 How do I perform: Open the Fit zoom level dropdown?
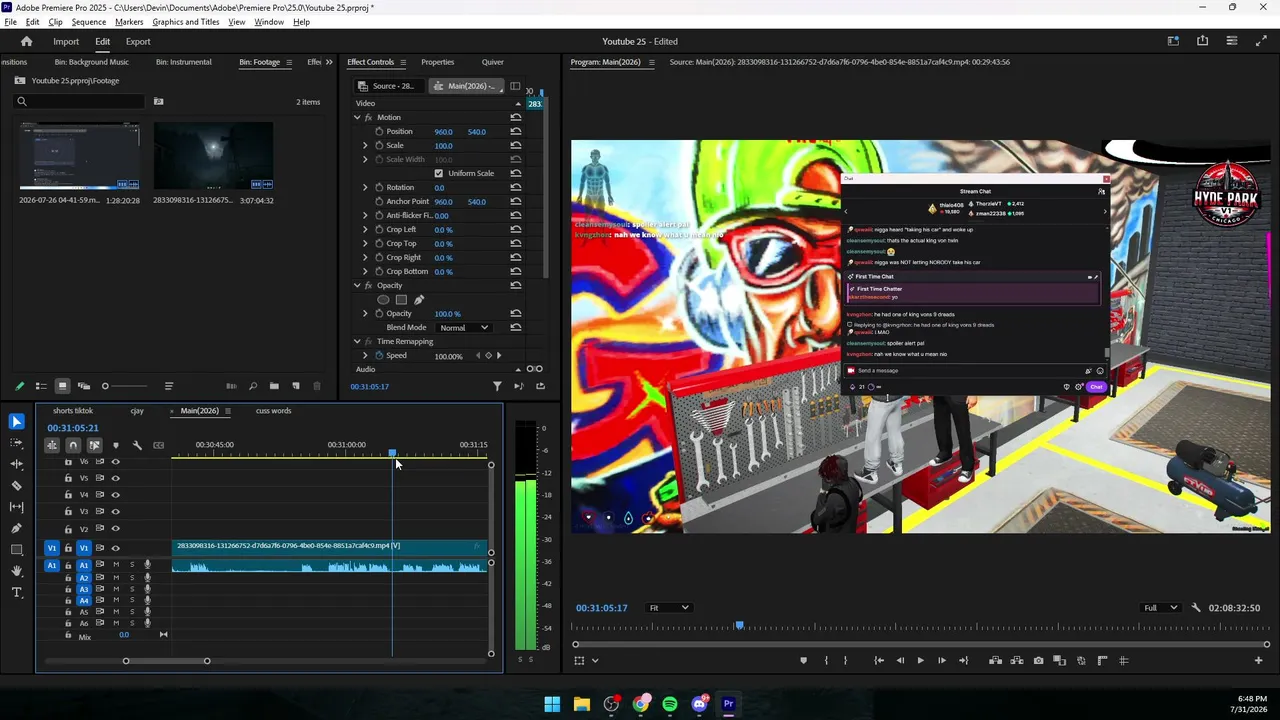click(668, 607)
